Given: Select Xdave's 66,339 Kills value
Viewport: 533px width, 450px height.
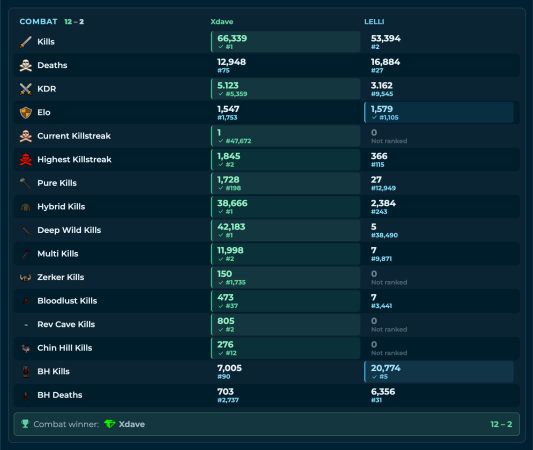Looking at the screenshot, I should [x=232, y=38].
